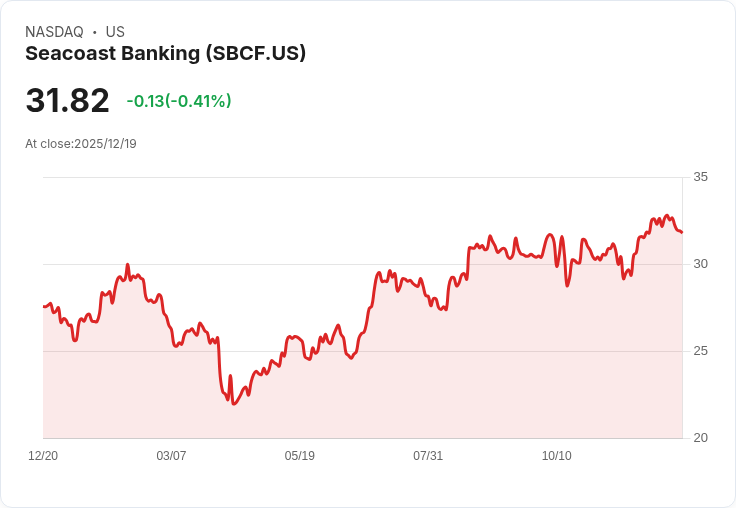Click the 30 y-axis label
736x508 pixels.
[x=700, y=264]
